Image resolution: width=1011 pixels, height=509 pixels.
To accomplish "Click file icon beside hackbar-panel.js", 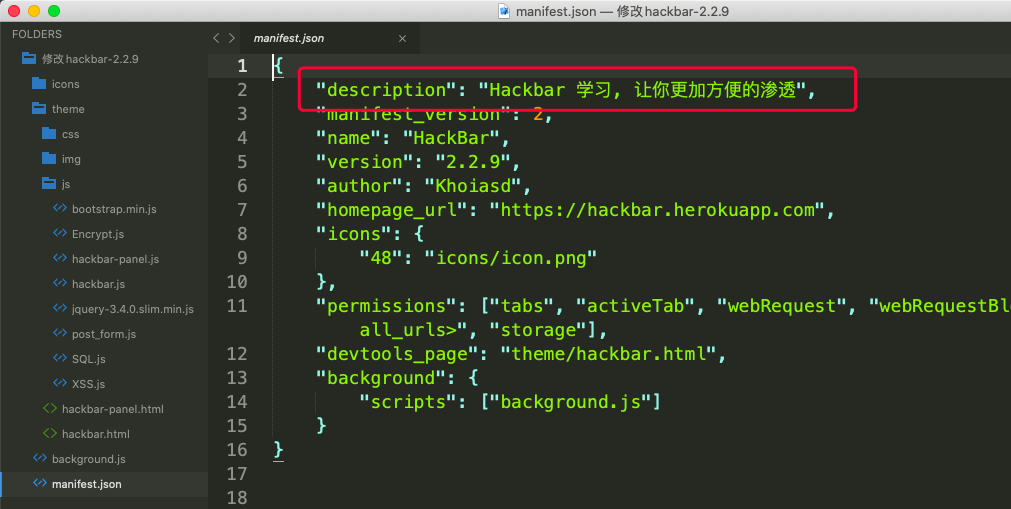I will pos(59,258).
